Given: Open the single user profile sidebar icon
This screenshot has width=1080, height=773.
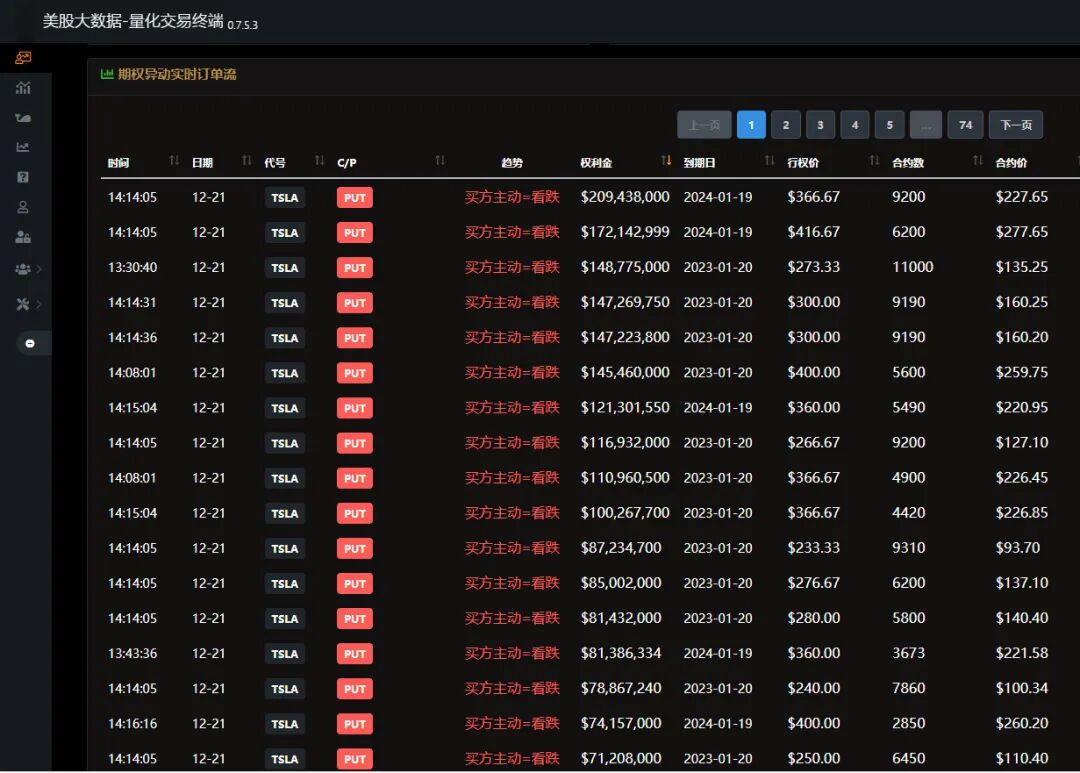Looking at the screenshot, I should coord(23,207).
